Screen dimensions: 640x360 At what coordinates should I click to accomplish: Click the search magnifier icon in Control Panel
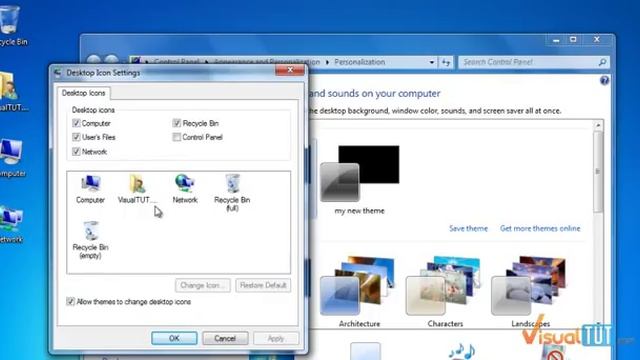[602, 62]
